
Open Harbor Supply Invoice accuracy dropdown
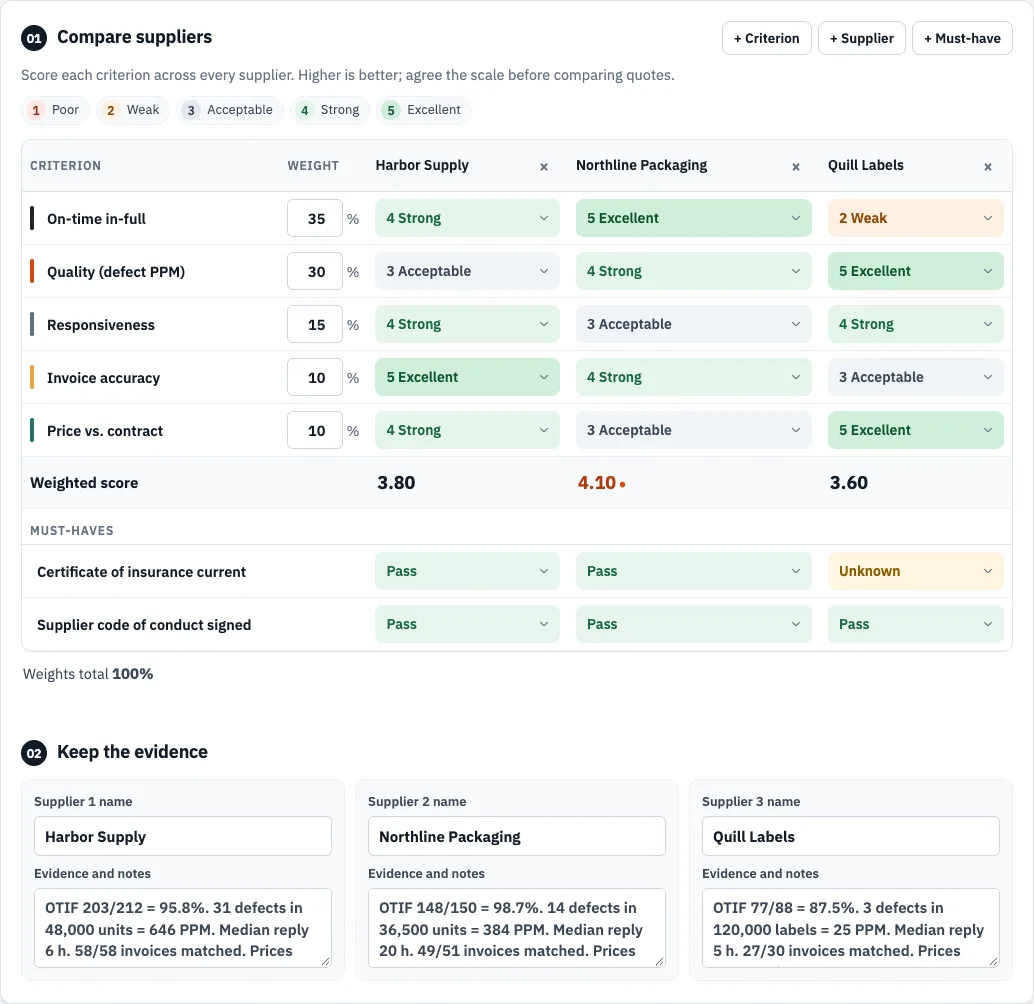point(467,377)
